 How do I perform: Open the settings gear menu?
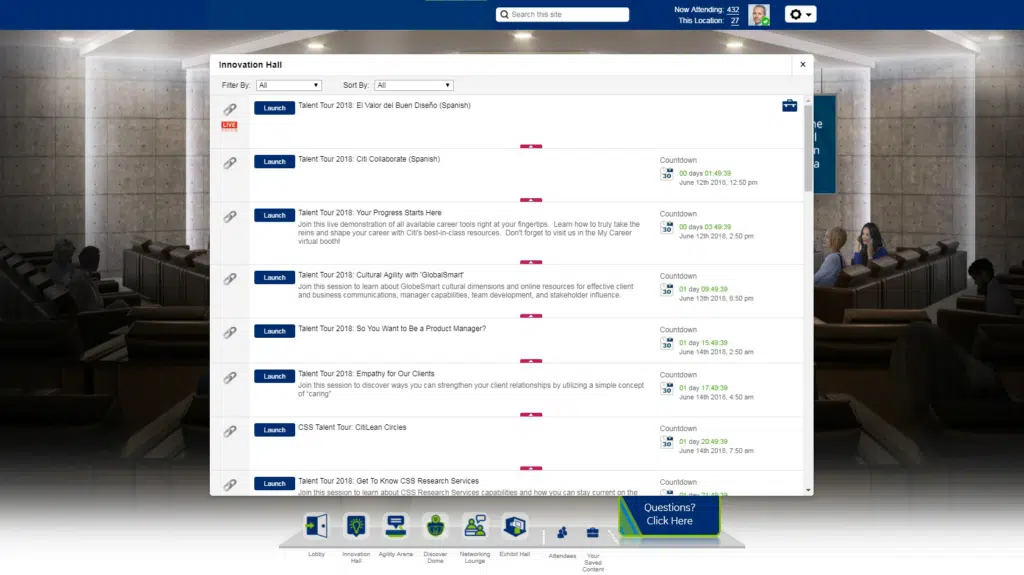(800, 14)
